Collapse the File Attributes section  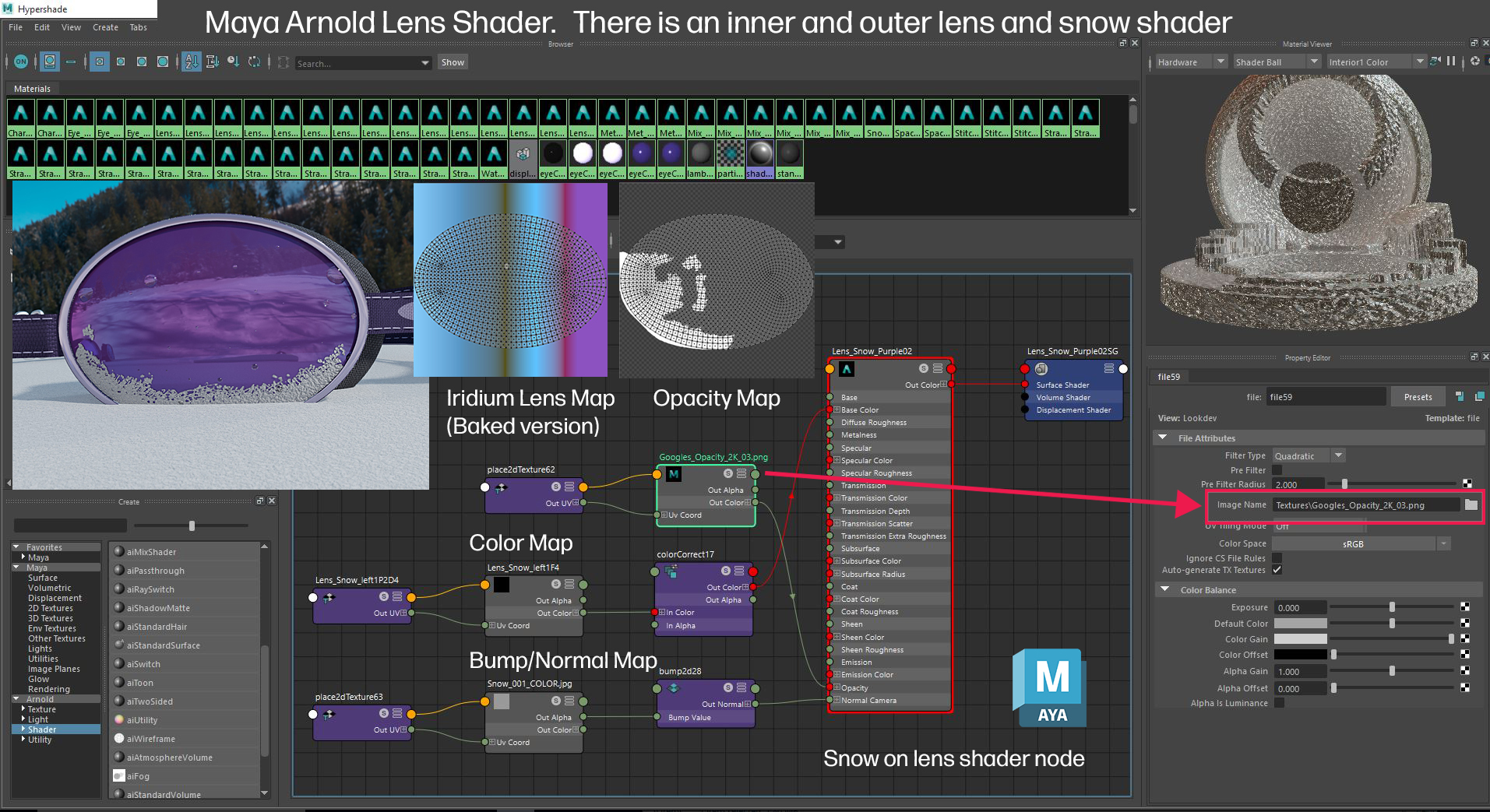(1163, 438)
